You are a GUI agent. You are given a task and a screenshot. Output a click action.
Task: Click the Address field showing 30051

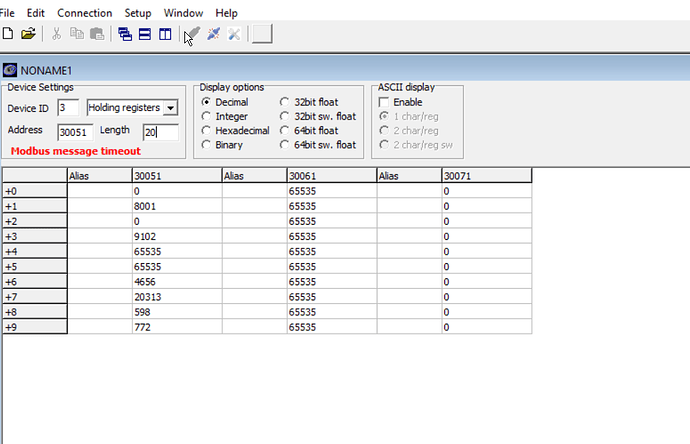[x=76, y=132]
